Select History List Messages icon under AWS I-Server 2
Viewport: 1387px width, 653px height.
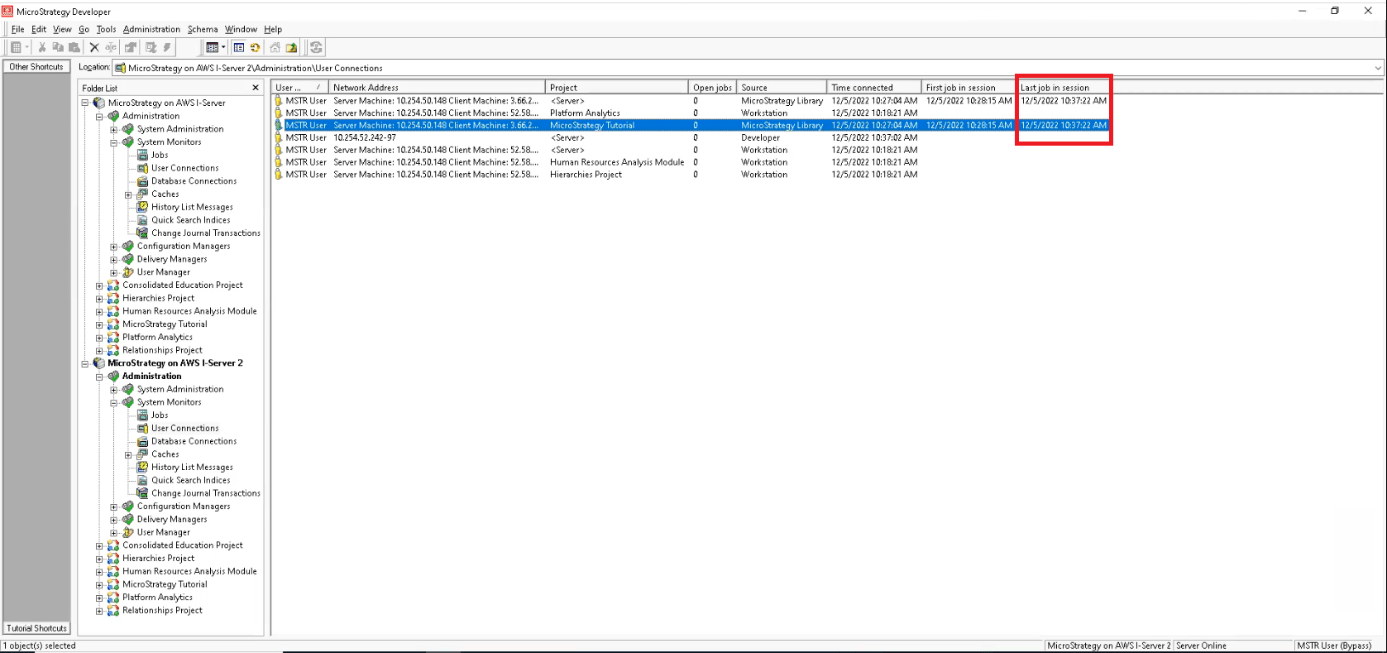coord(143,467)
